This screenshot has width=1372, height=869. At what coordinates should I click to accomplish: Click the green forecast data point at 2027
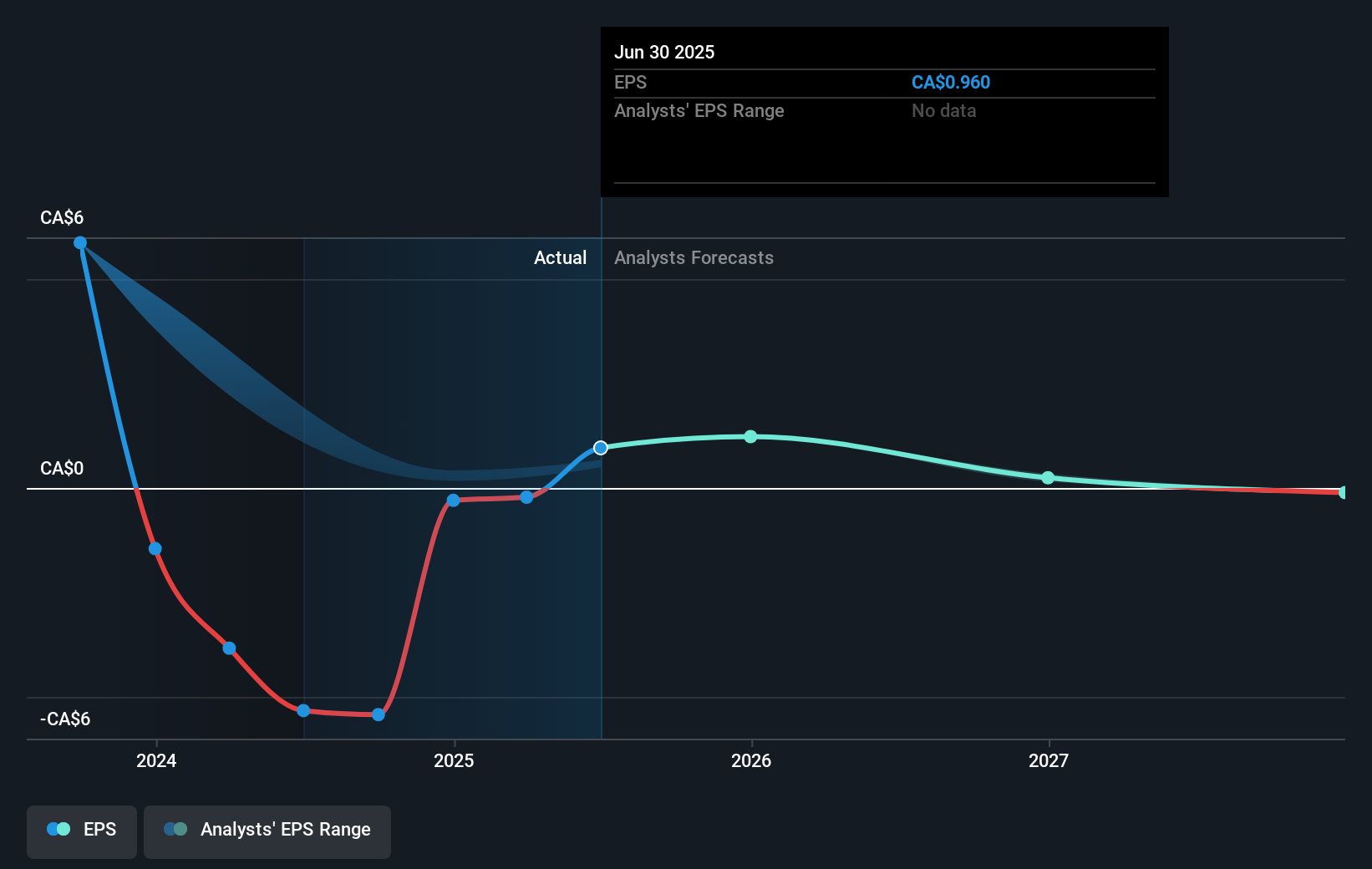pyautogui.click(x=1049, y=478)
